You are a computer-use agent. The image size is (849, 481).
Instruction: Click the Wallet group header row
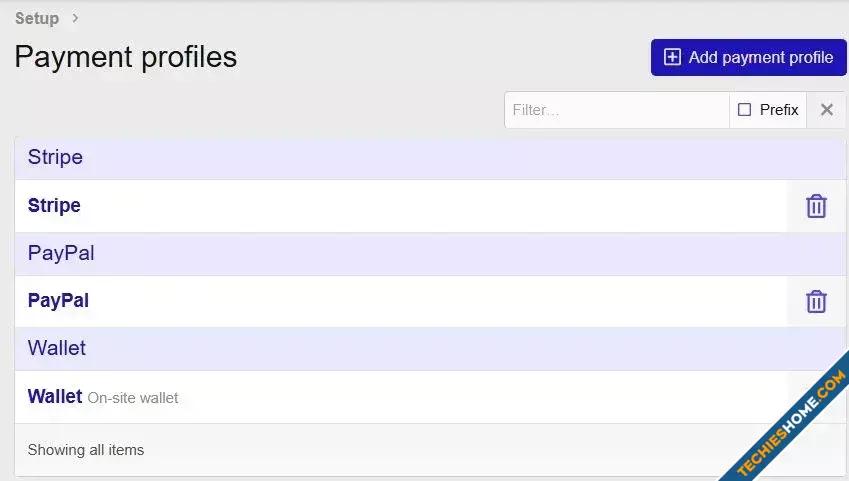pos(430,348)
